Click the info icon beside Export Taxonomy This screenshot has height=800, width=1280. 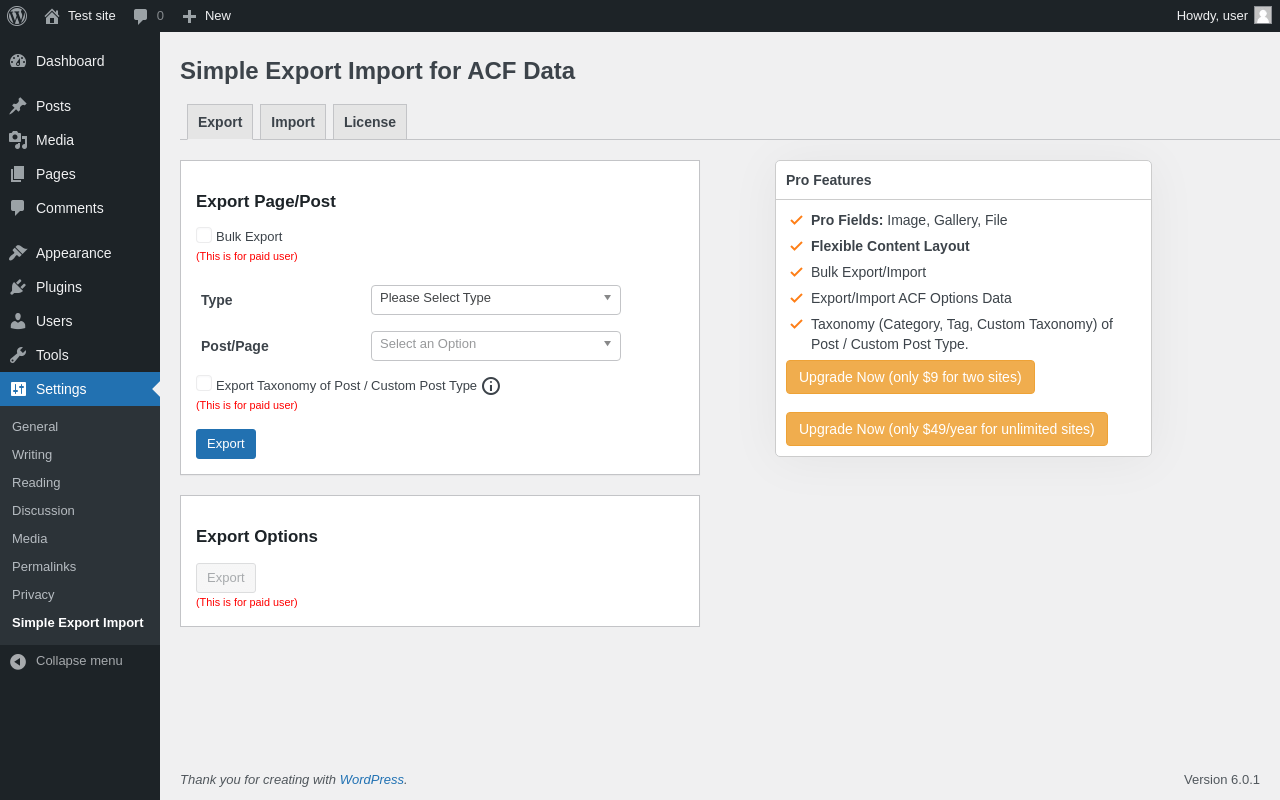pos(491,386)
